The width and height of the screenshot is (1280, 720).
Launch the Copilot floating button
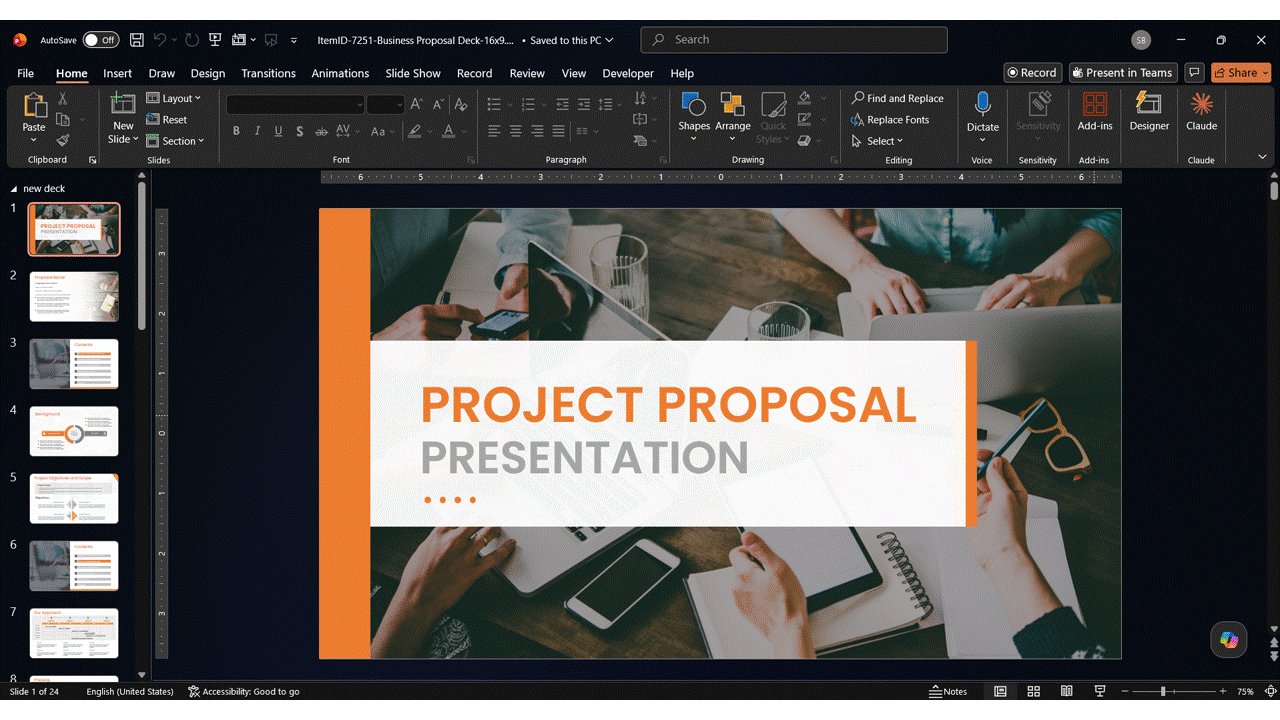[x=1229, y=640]
